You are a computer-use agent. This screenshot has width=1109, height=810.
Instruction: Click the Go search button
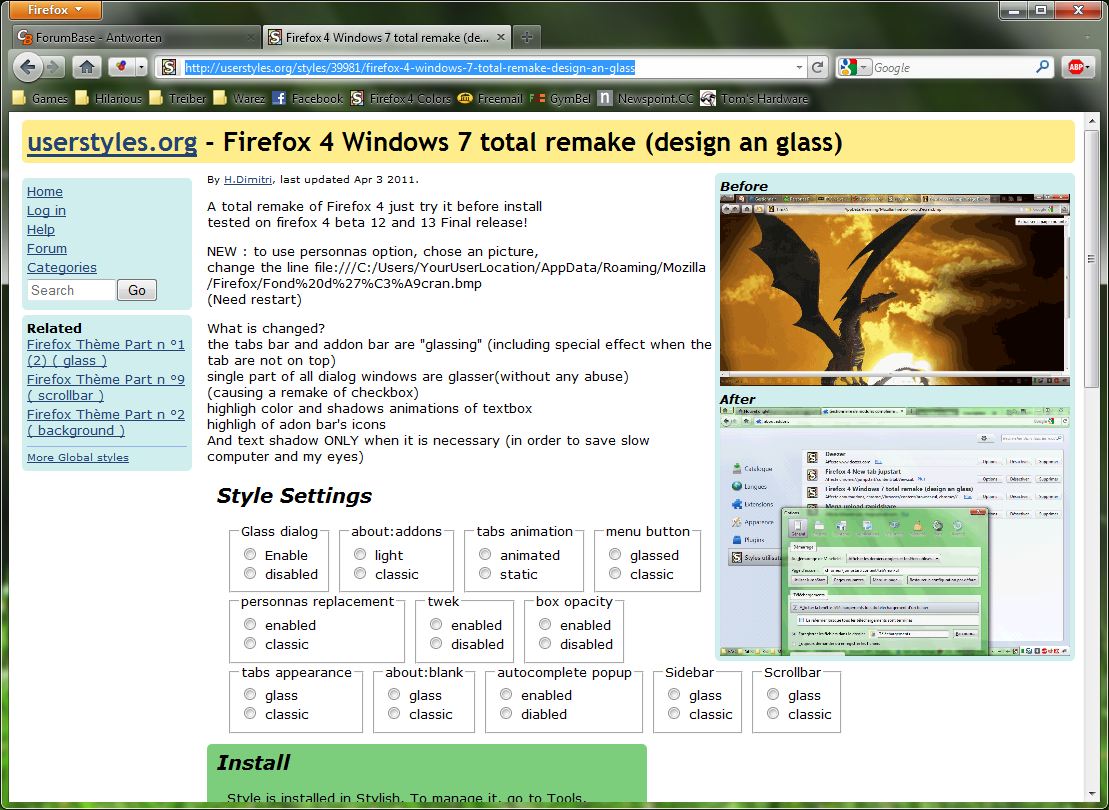pos(137,290)
